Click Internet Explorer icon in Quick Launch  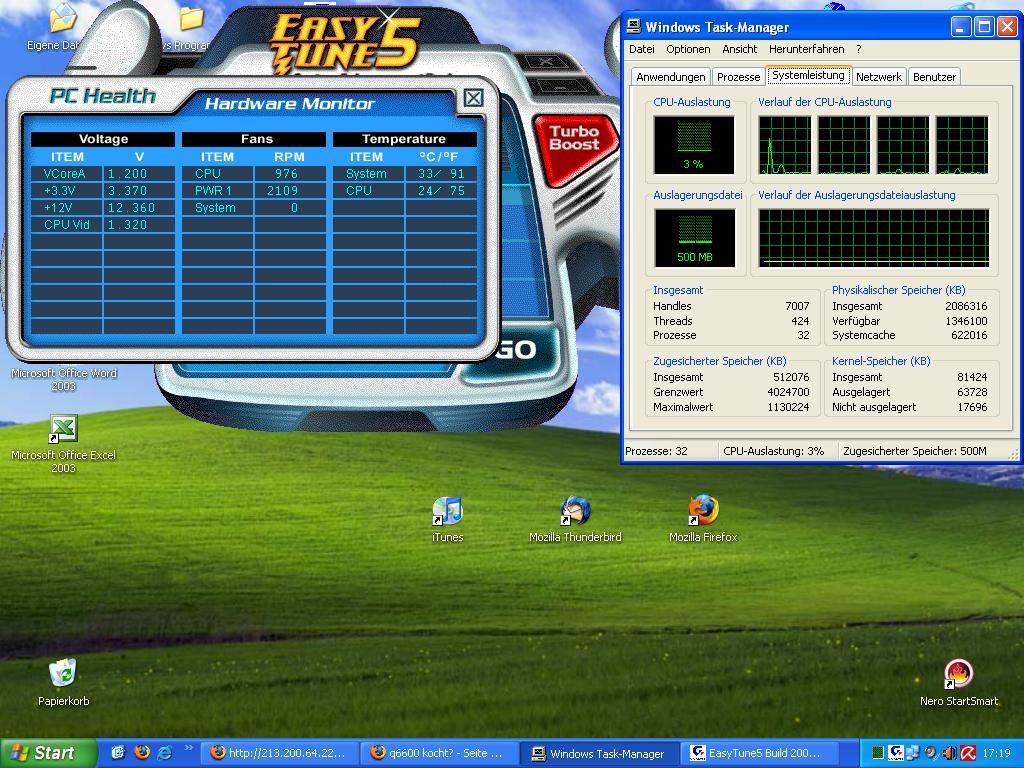tap(165, 753)
